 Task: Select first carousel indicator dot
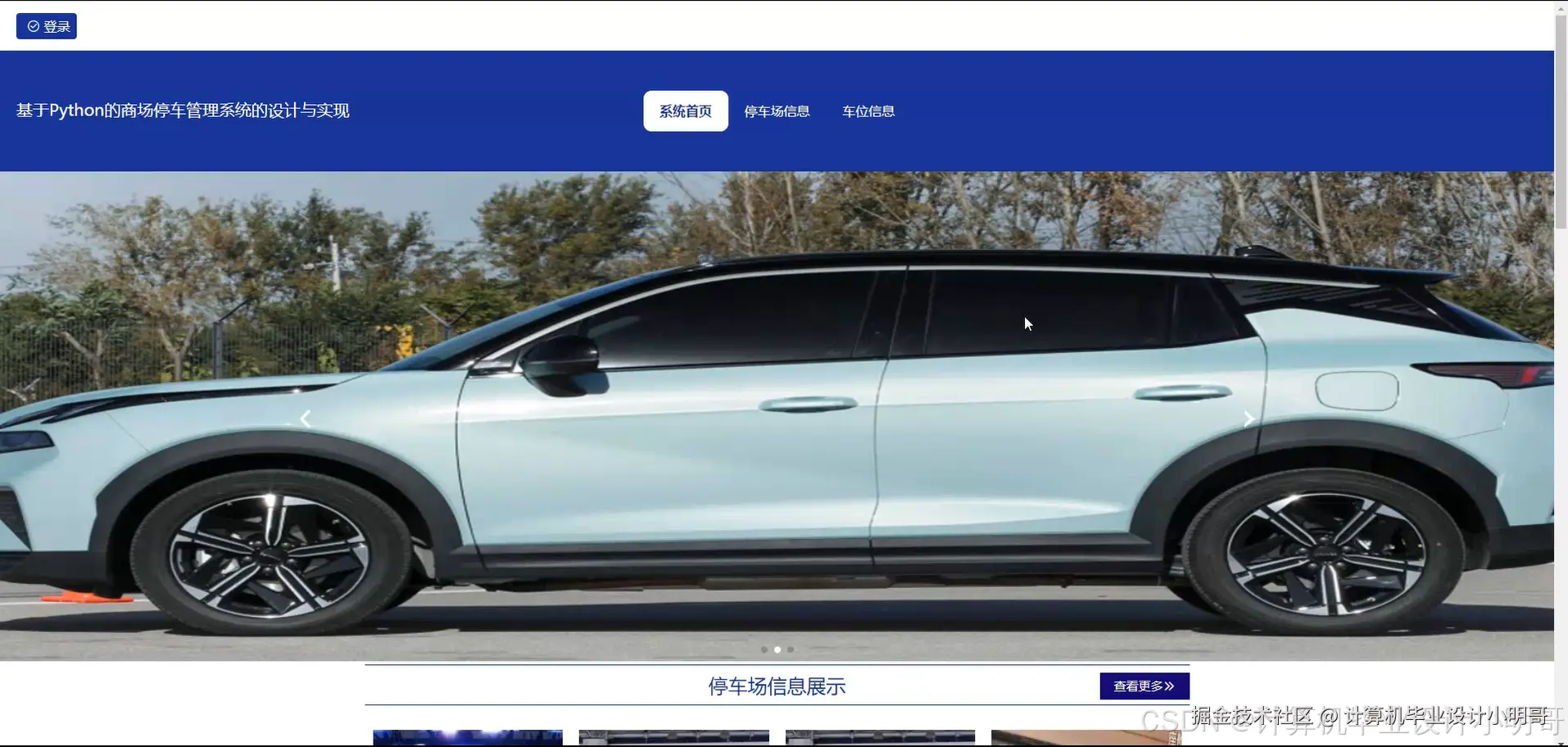pos(764,650)
